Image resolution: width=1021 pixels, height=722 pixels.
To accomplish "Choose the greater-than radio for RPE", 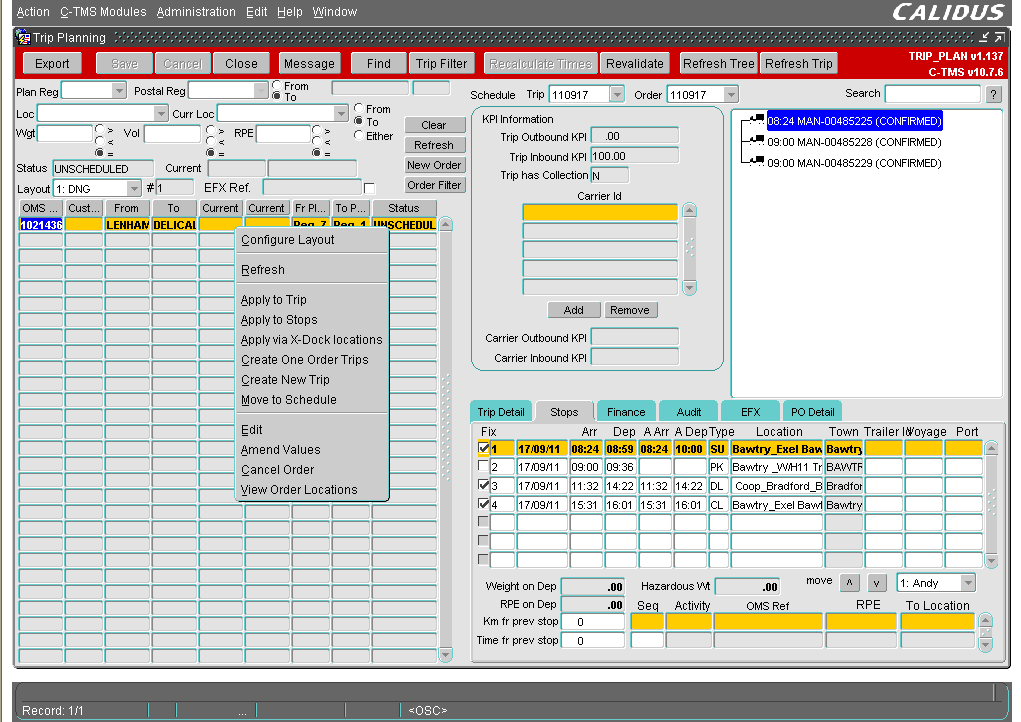I will pyautogui.click(x=316, y=130).
